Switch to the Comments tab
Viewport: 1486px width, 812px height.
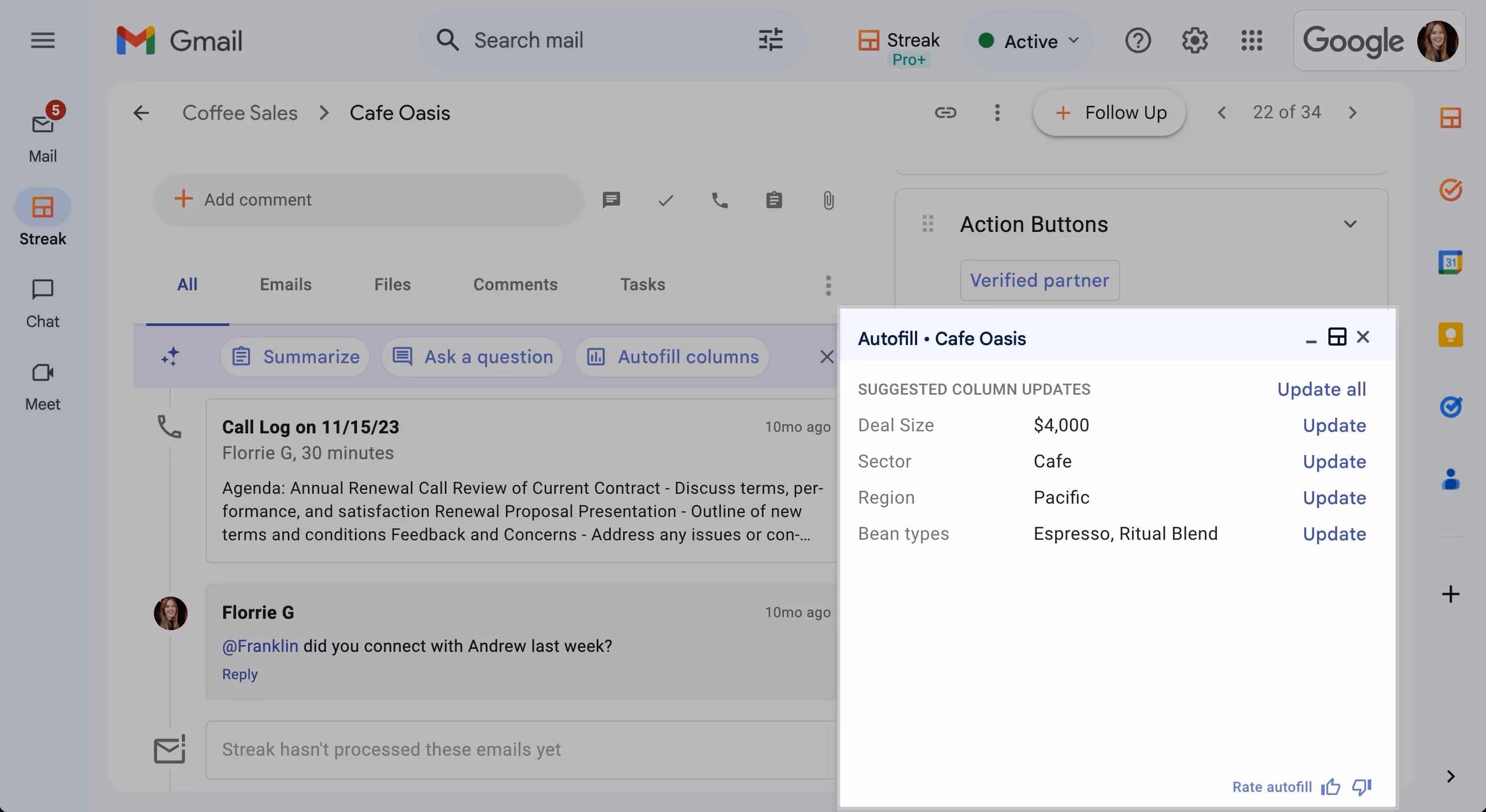(x=515, y=284)
